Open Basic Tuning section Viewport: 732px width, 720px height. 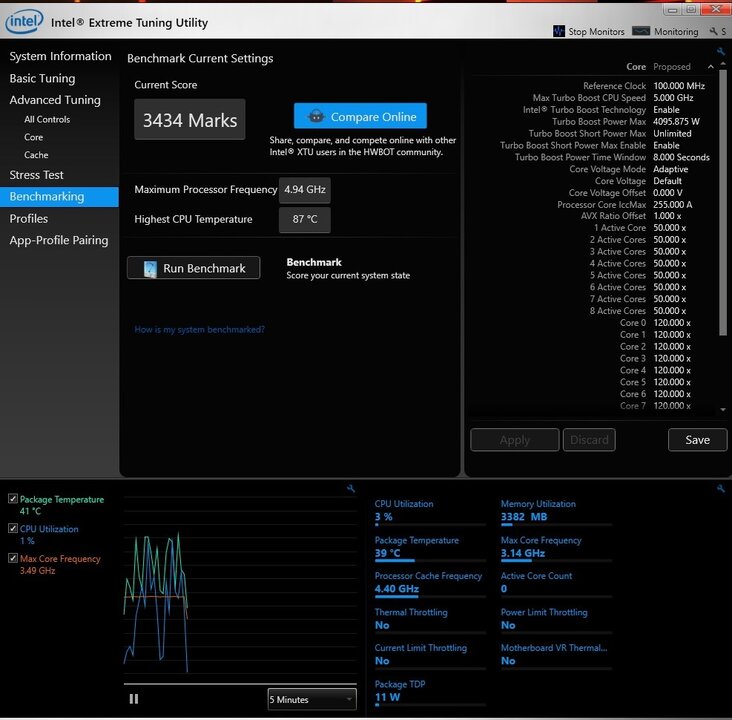coord(42,78)
